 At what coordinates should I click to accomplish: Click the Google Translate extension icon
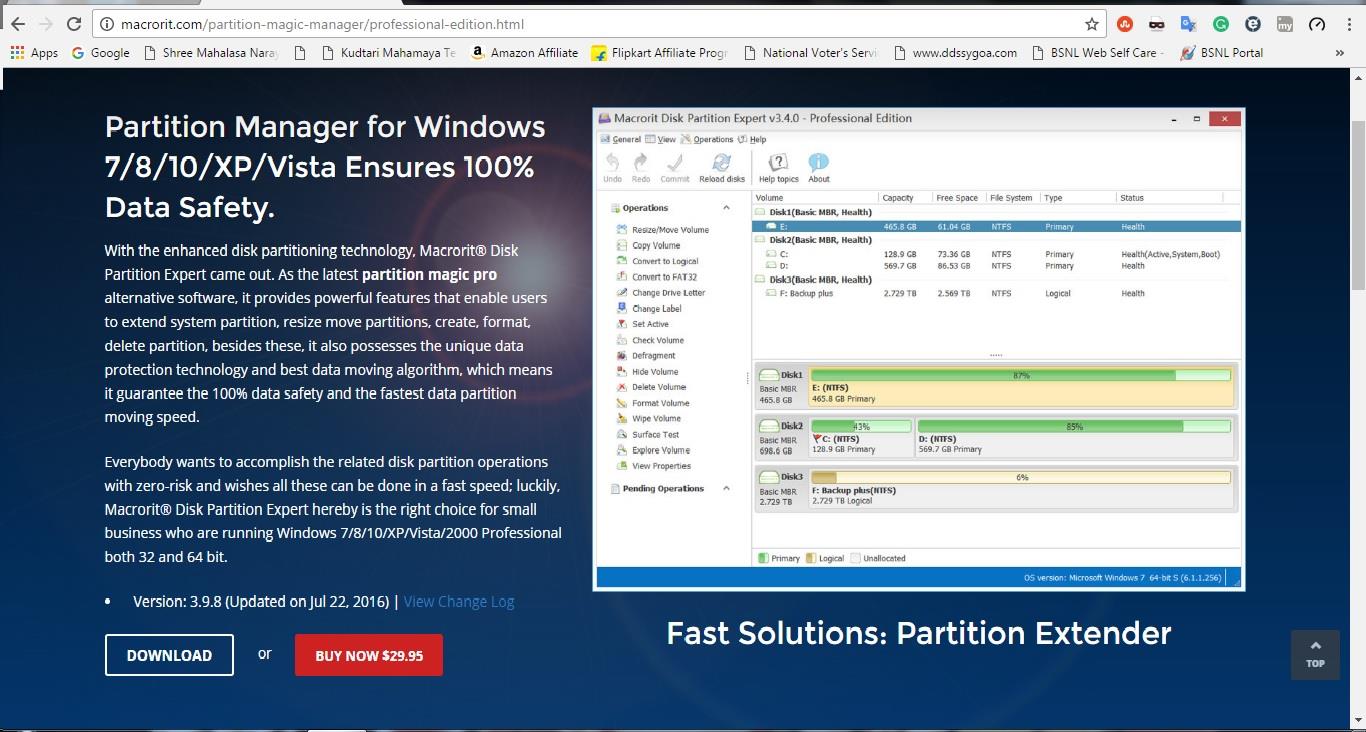point(1188,24)
